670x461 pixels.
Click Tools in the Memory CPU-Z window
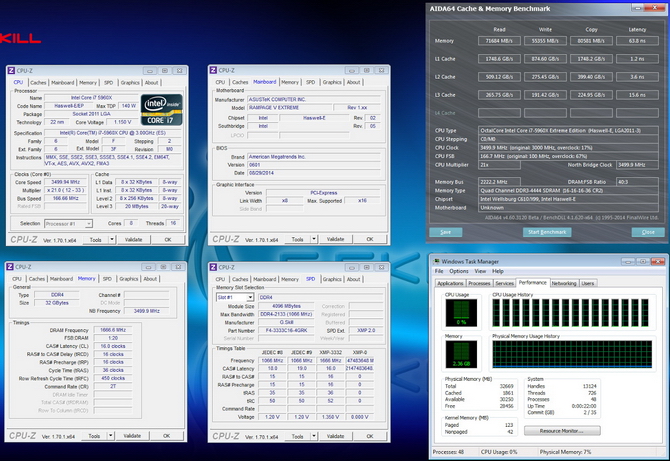(x=94, y=436)
